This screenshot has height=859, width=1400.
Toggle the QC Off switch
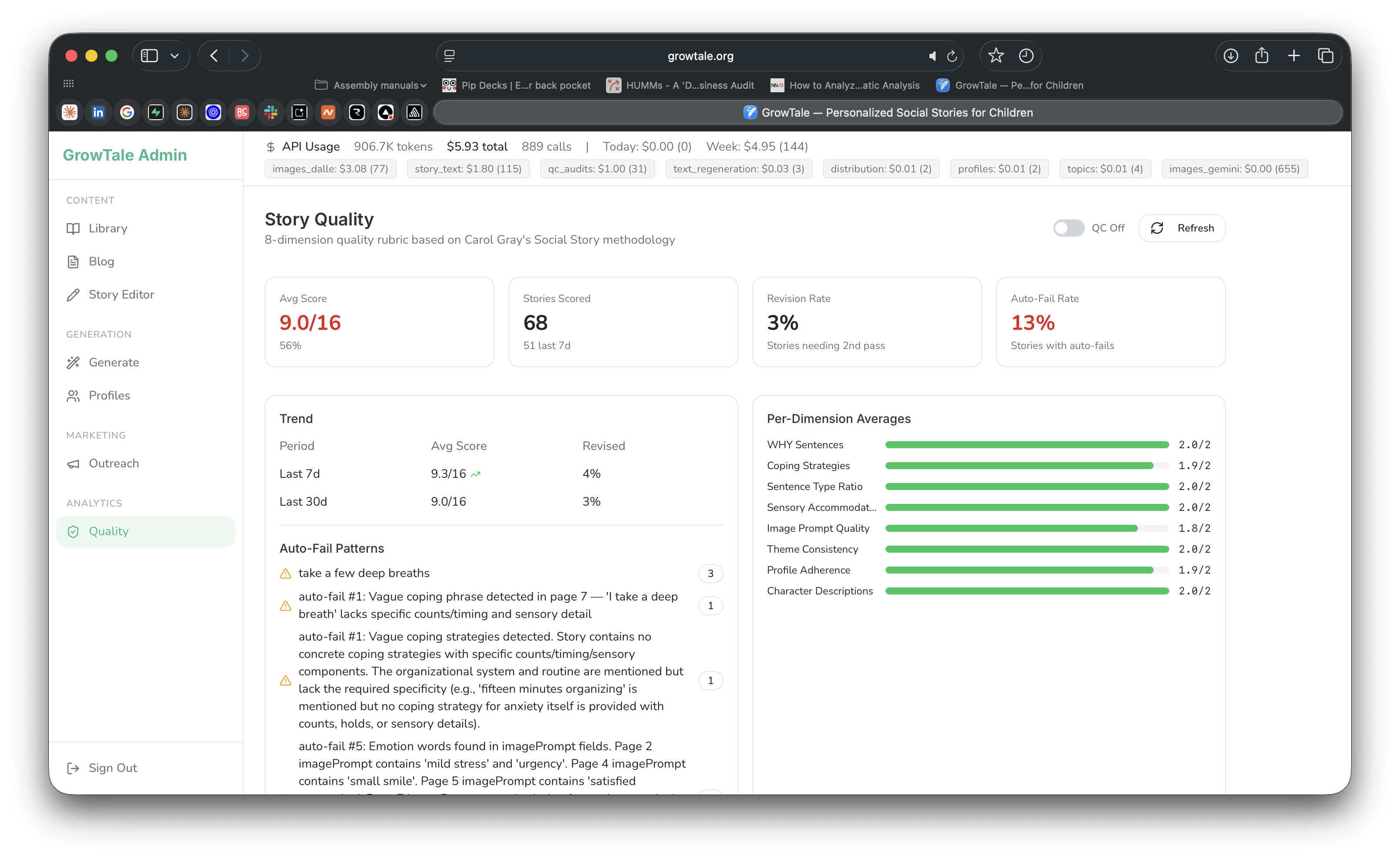[x=1068, y=228]
